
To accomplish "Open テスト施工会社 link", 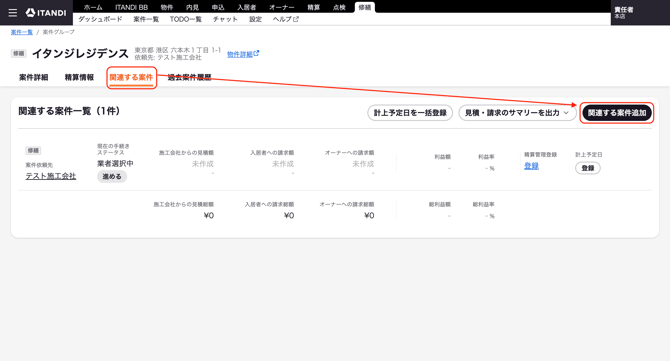I will 51,176.
